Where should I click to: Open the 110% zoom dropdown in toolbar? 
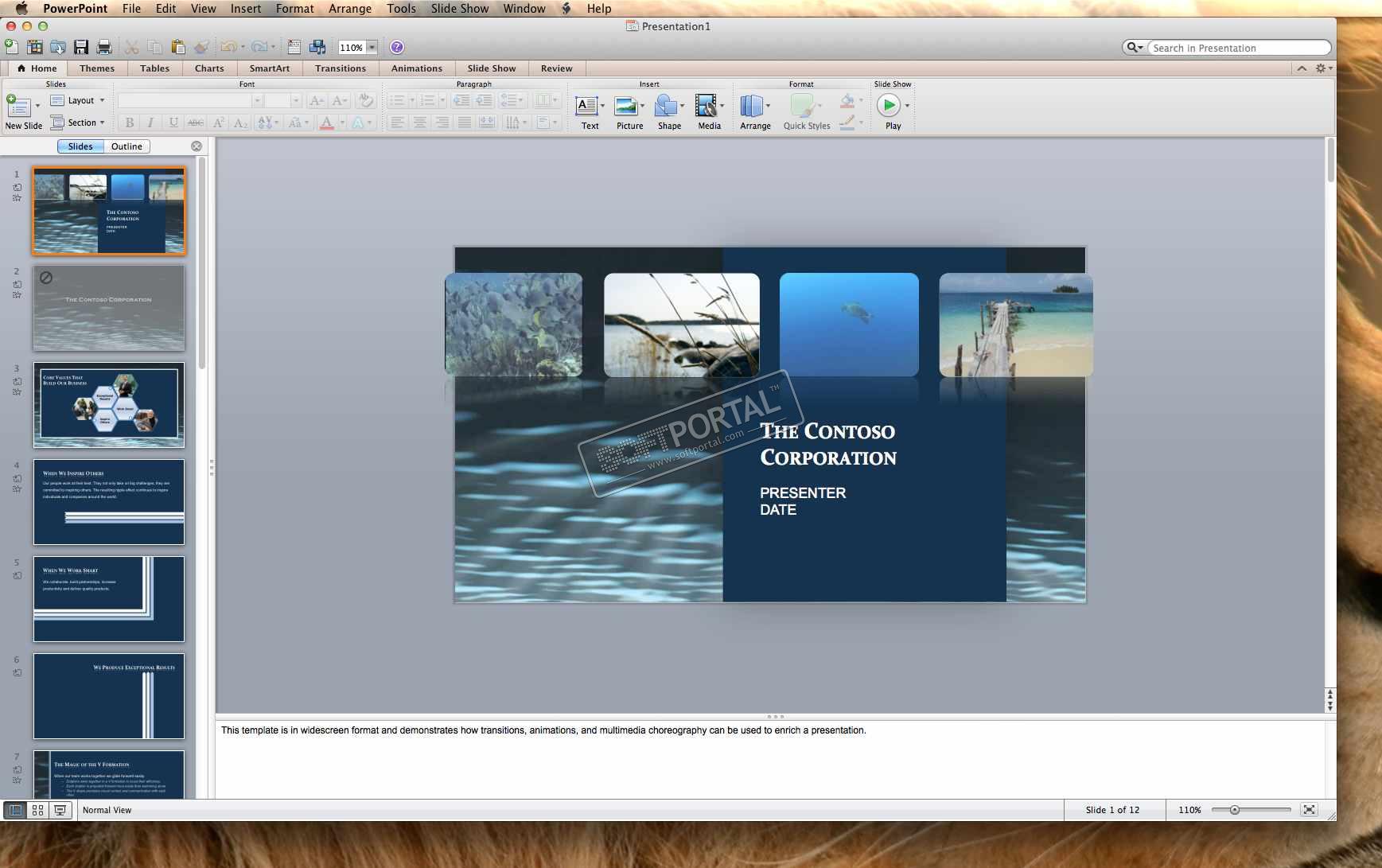tap(372, 48)
